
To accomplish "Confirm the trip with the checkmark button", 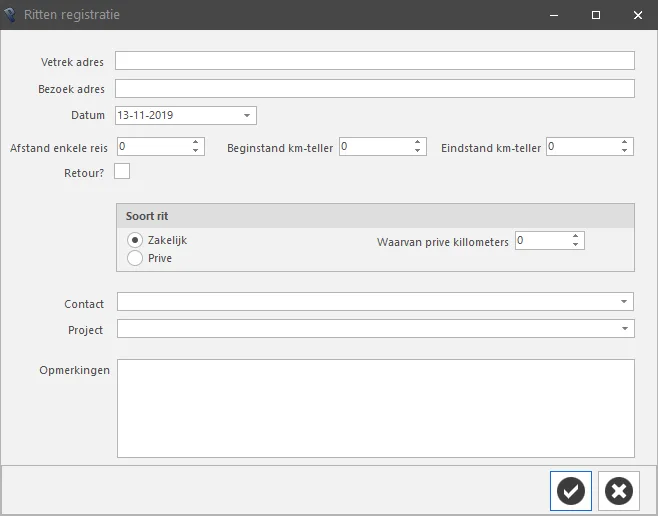I will pos(571,490).
